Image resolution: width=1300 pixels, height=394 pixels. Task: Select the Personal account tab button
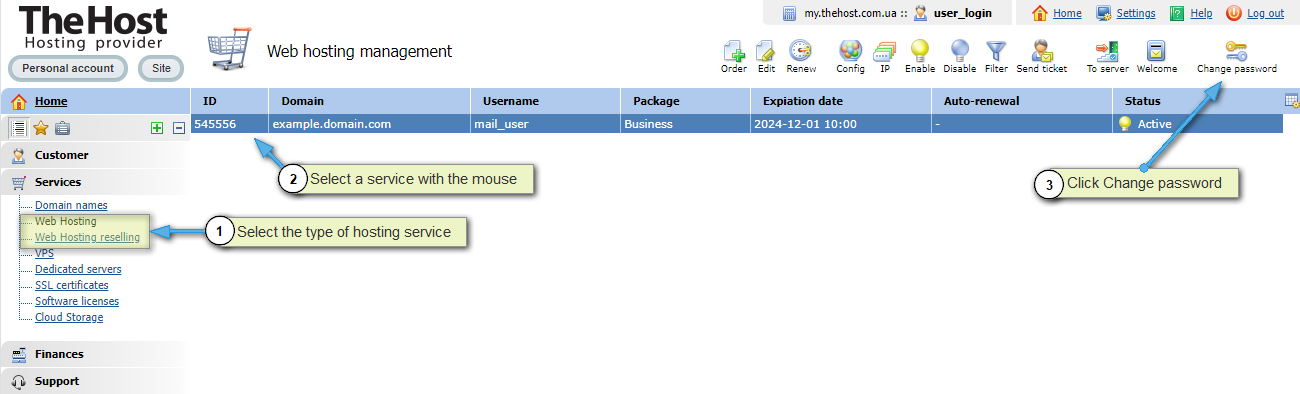point(68,68)
